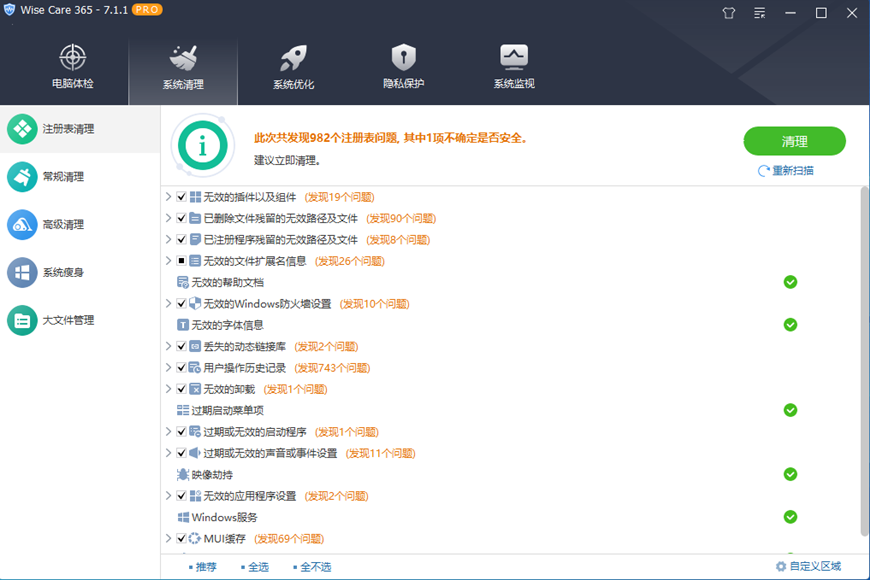Image resolution: width=870 pixels, height=580 pixels.
Task: Click the 无效的帮助文档 document icon
Action: (x=183, y=283)
